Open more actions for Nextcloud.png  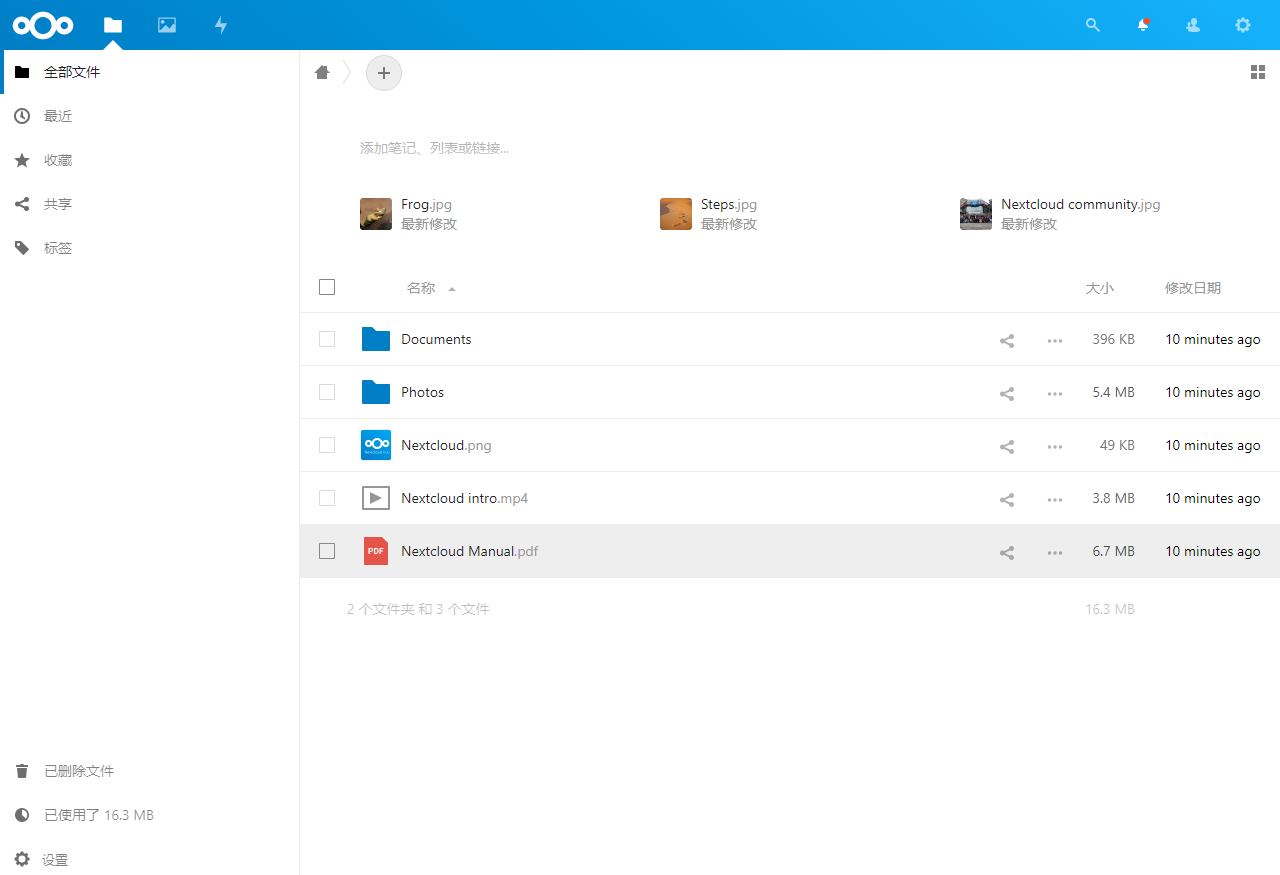pos(1055,446)
